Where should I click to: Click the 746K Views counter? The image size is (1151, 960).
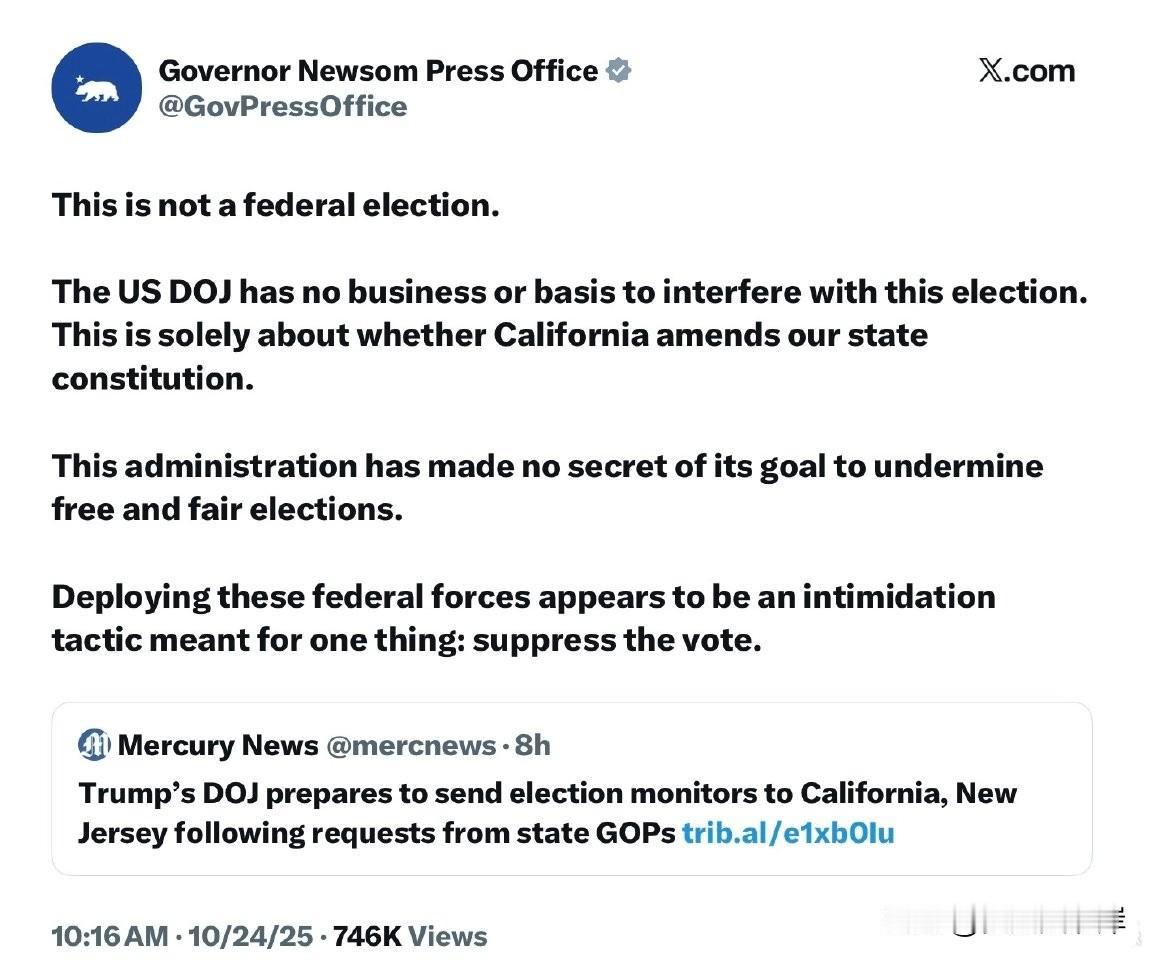(x=410, y=936)
